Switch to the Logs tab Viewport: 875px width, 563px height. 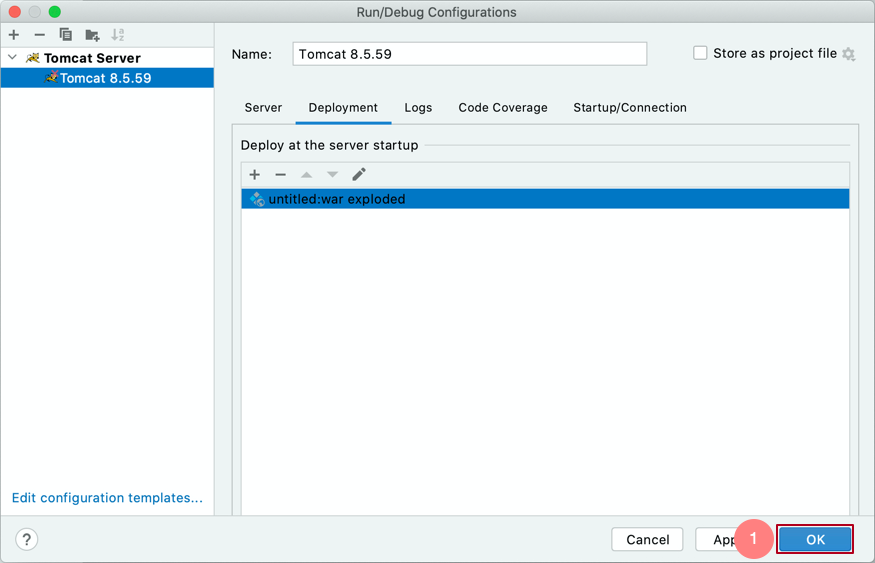coord(418,108)
